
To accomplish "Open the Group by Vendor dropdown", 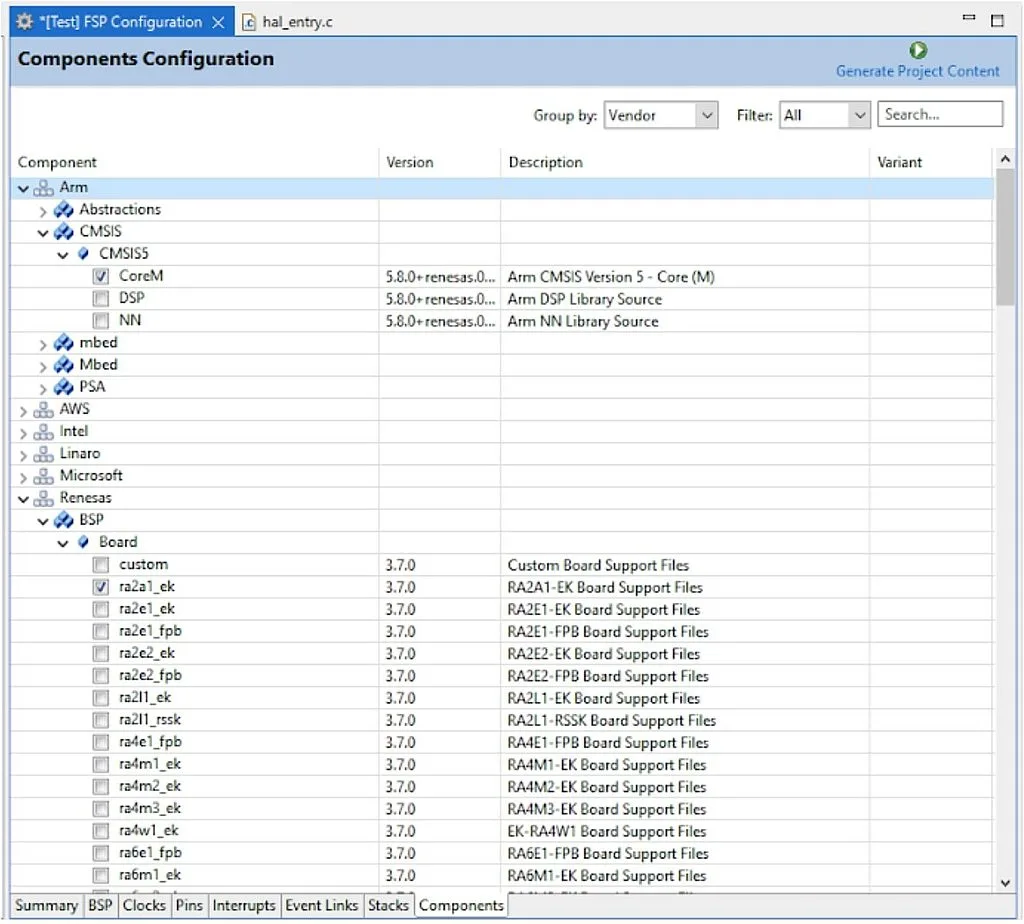I will point(707,114).
